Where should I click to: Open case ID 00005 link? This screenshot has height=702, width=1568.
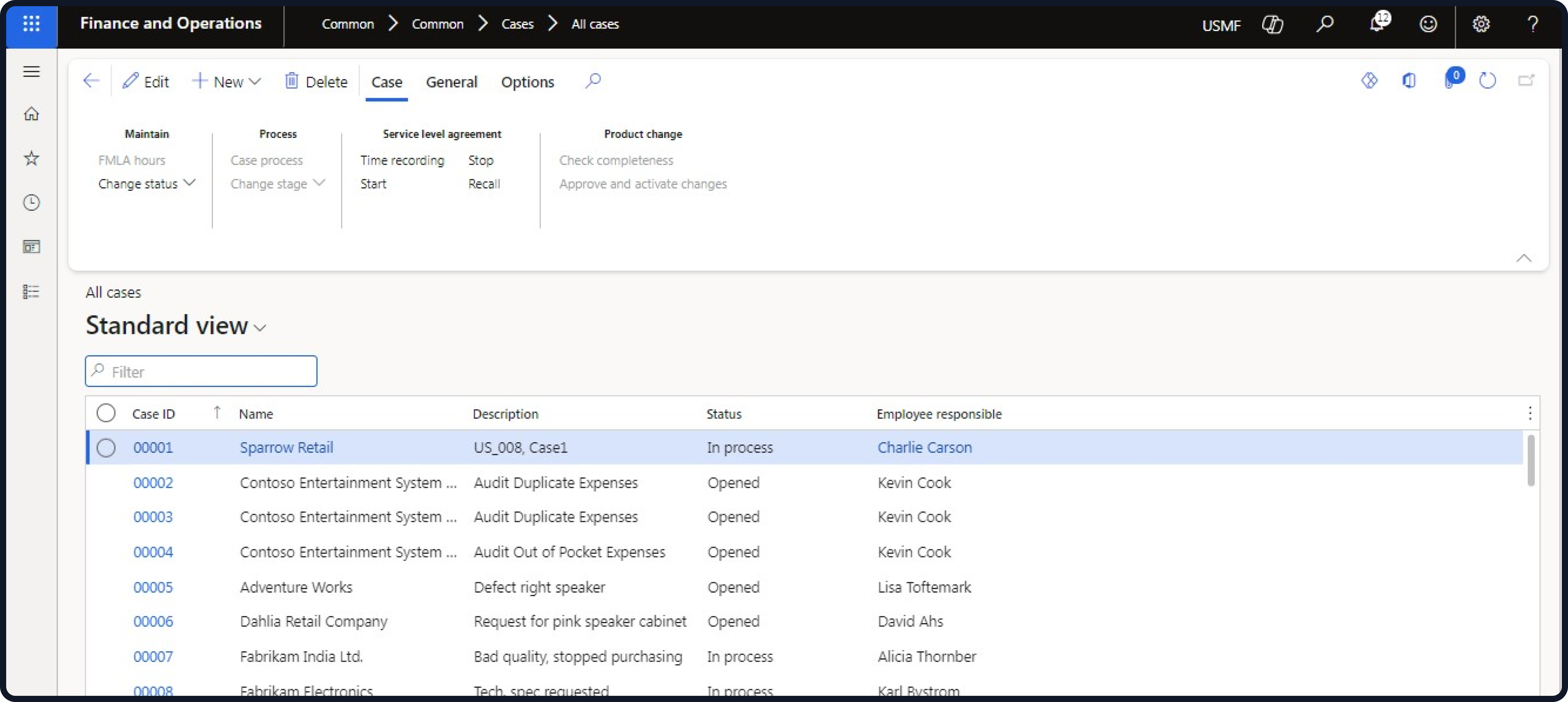coord(153,587)
